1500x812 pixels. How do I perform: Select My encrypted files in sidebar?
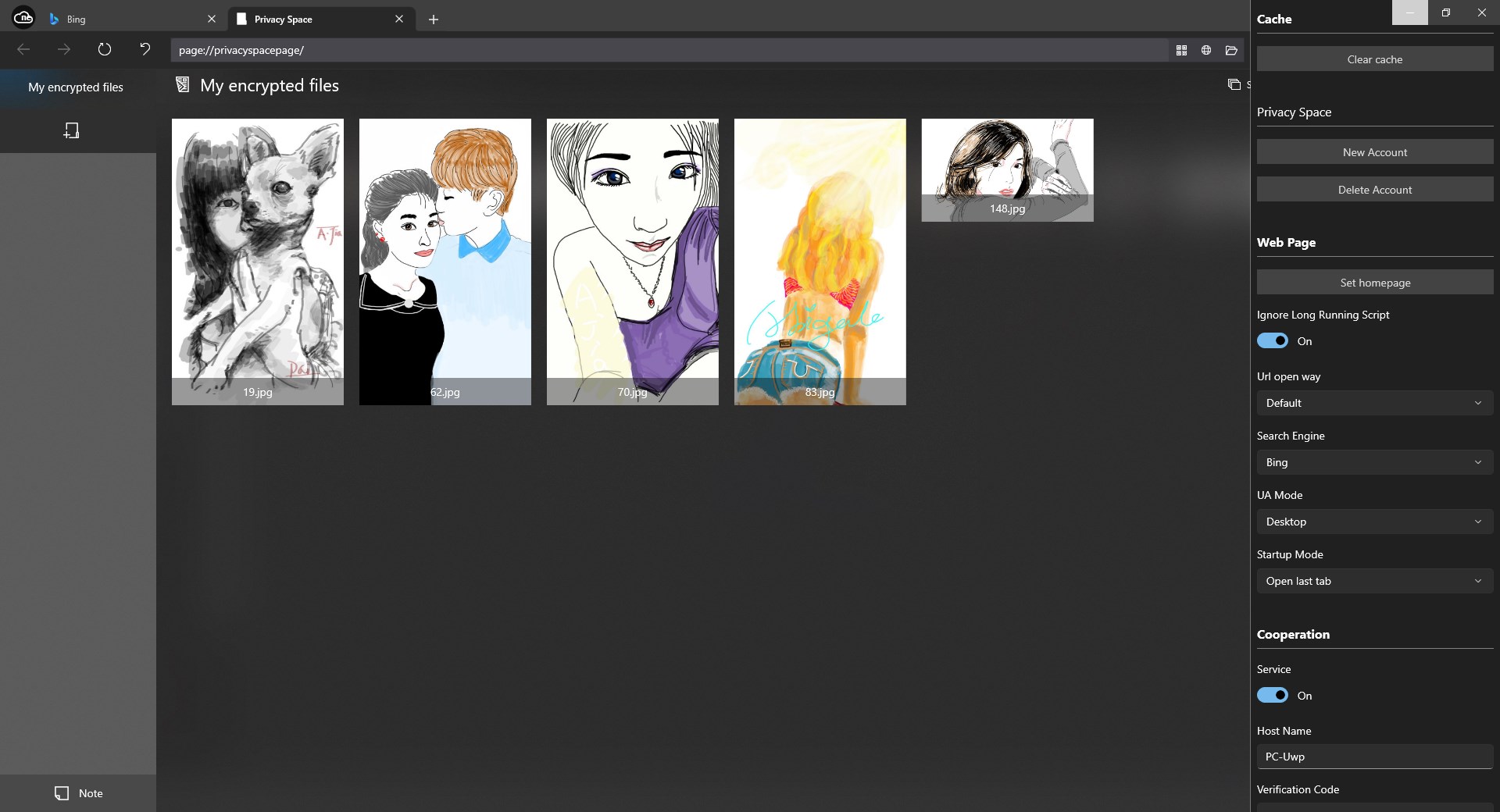(76, 87)
